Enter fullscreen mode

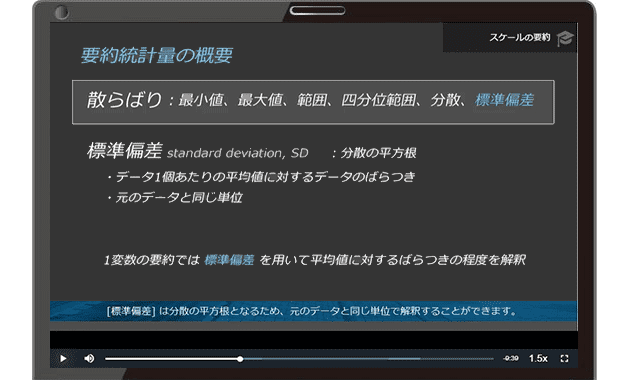[564, 358]
